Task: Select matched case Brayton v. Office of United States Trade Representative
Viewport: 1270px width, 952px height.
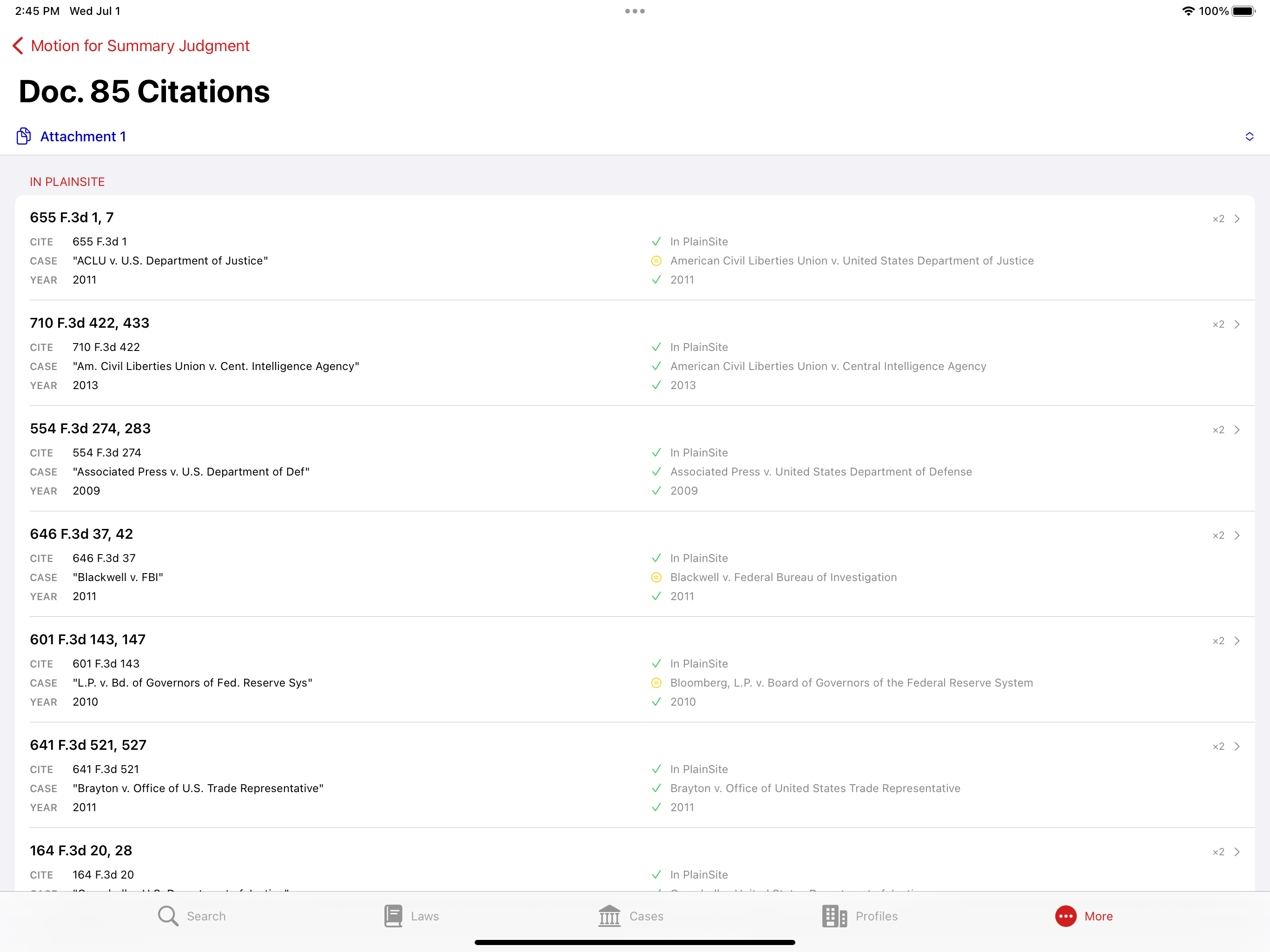Action: (815, 788)
